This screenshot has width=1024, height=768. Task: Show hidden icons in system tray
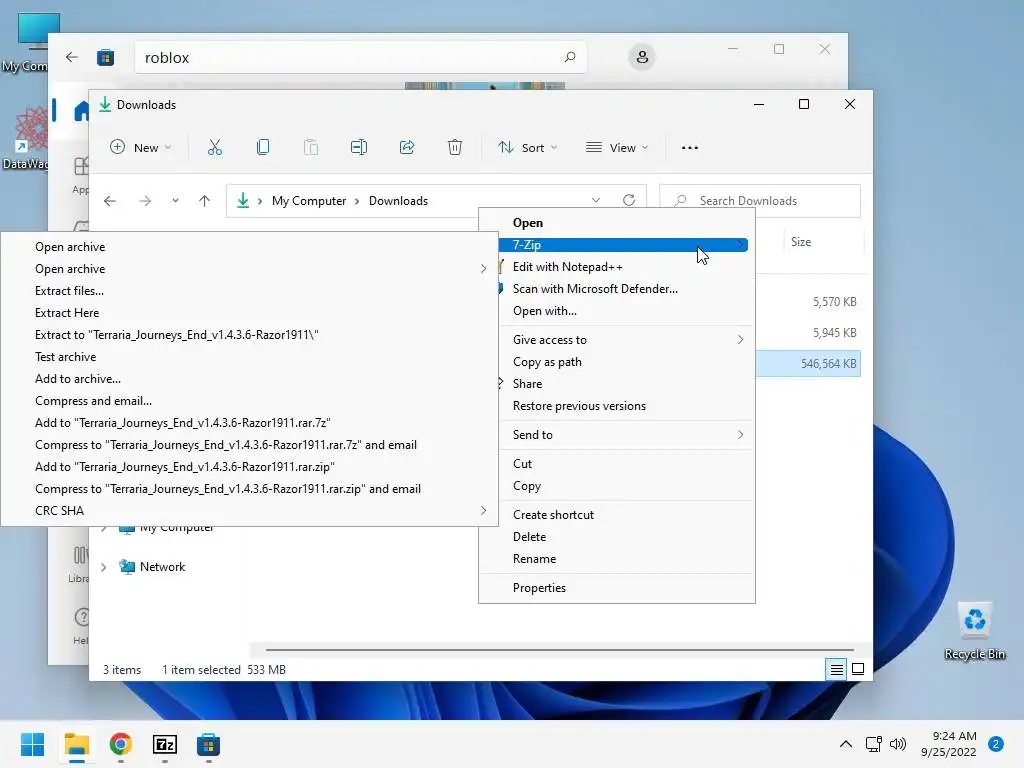[x=846, y=744]
